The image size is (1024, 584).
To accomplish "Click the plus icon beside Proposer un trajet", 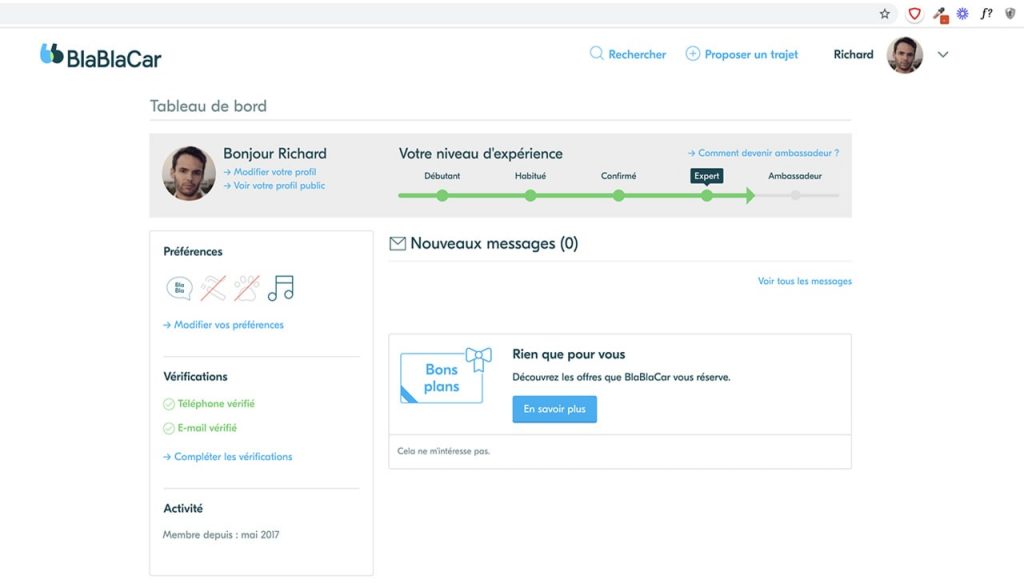I will tap(692, 54).
